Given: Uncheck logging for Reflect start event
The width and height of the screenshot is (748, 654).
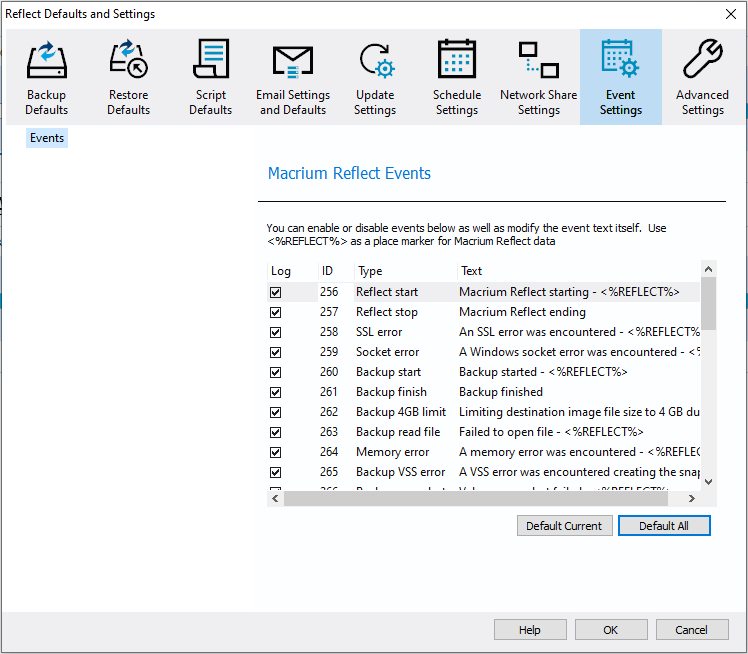Looking at the screenshot, I should point(276,292).
